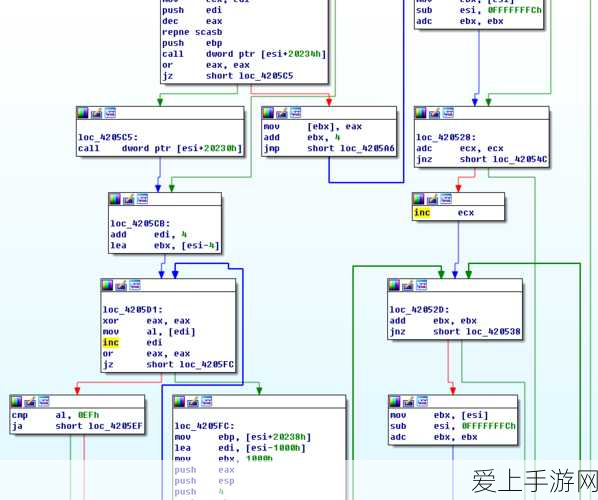The height and width of the screenshot is (500, 598).
Task: Select the 'cmp al, 0EFh' instruction
Action: 56,415
